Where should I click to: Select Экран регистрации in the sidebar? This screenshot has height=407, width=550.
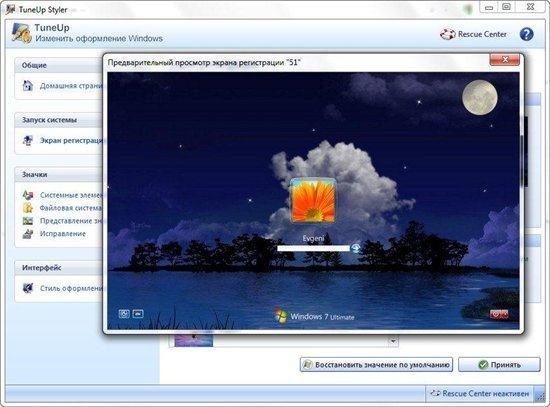click(x=72, y=140)
